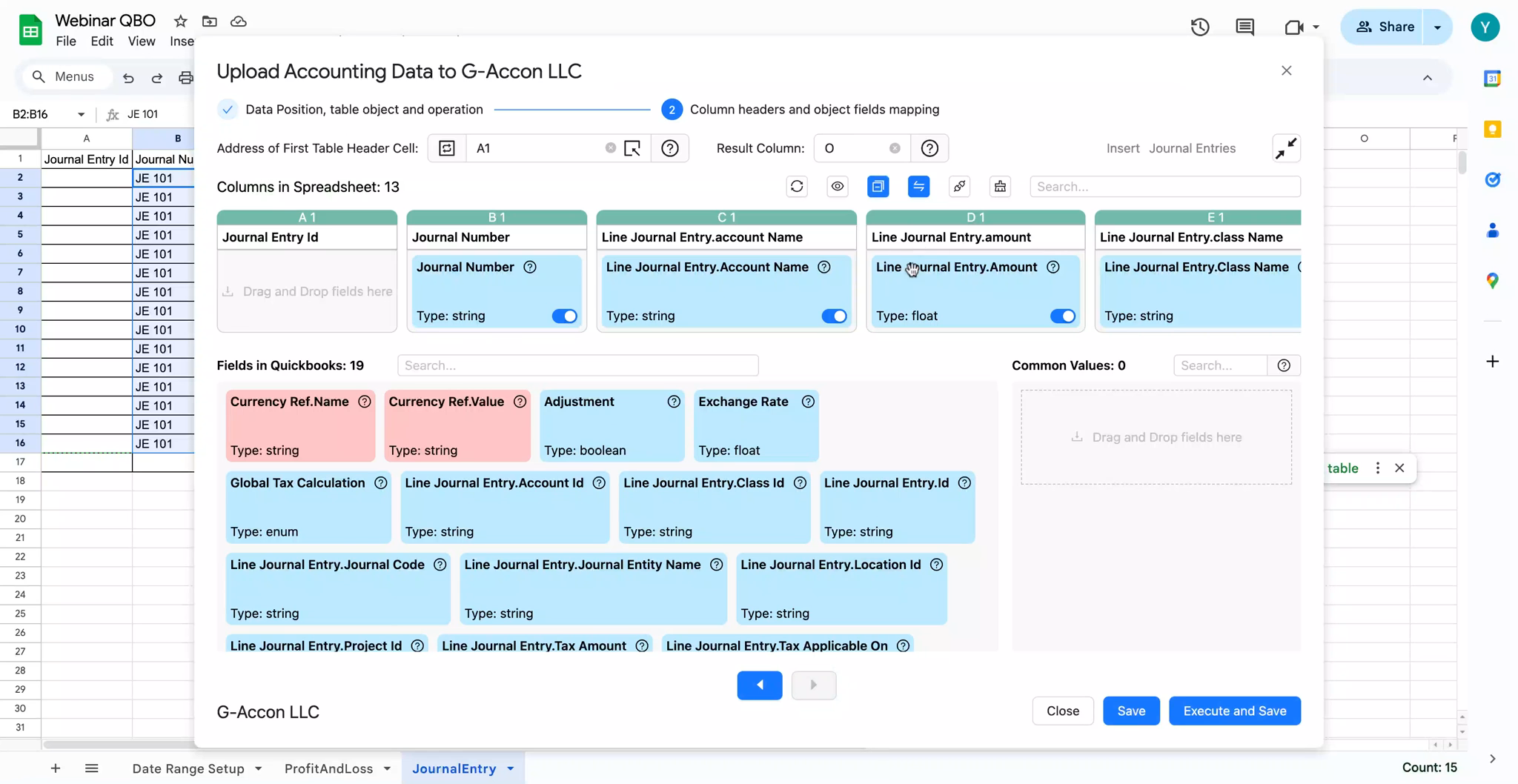The height and width of the screenshot is (784, 1518).
Task: Open the cell name box dropdown
Action: (x=81, y=114)
